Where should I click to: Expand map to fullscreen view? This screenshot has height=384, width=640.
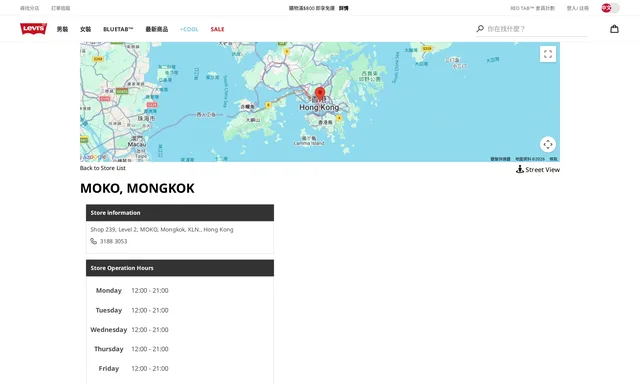548,54
